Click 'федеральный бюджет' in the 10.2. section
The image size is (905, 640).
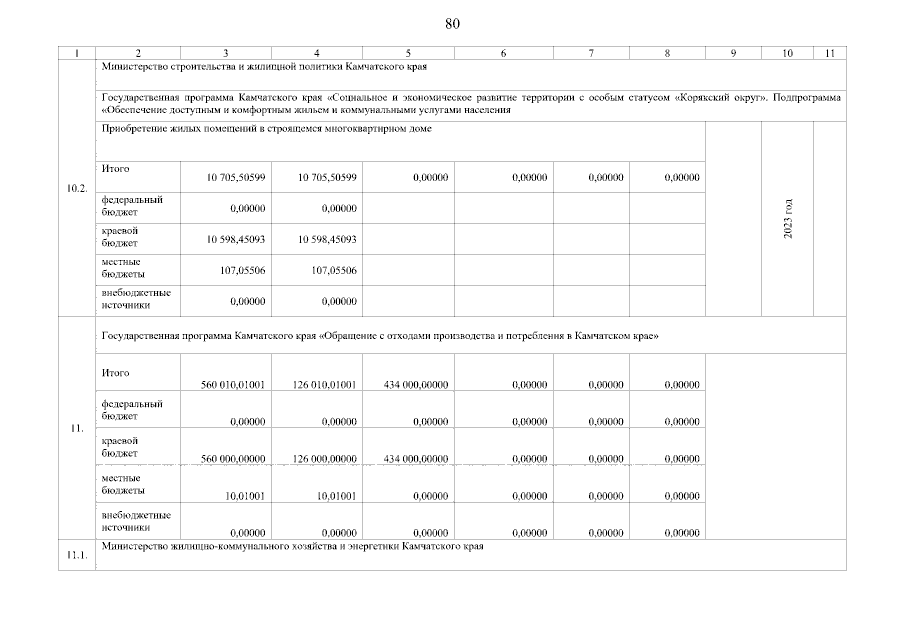click(132, 205)
